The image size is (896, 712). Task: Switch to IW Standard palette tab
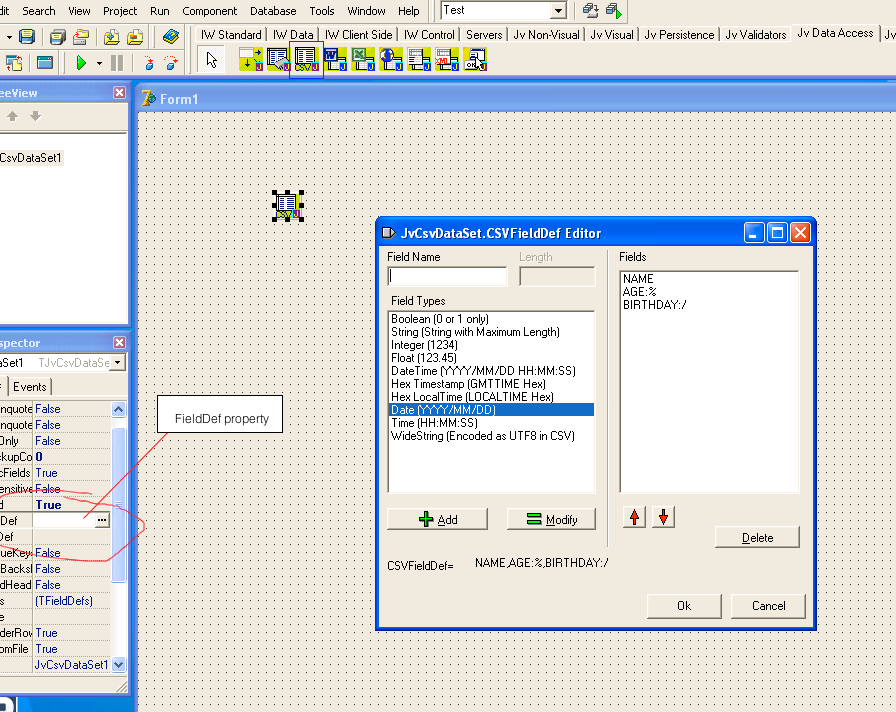[x=231, y=35]
